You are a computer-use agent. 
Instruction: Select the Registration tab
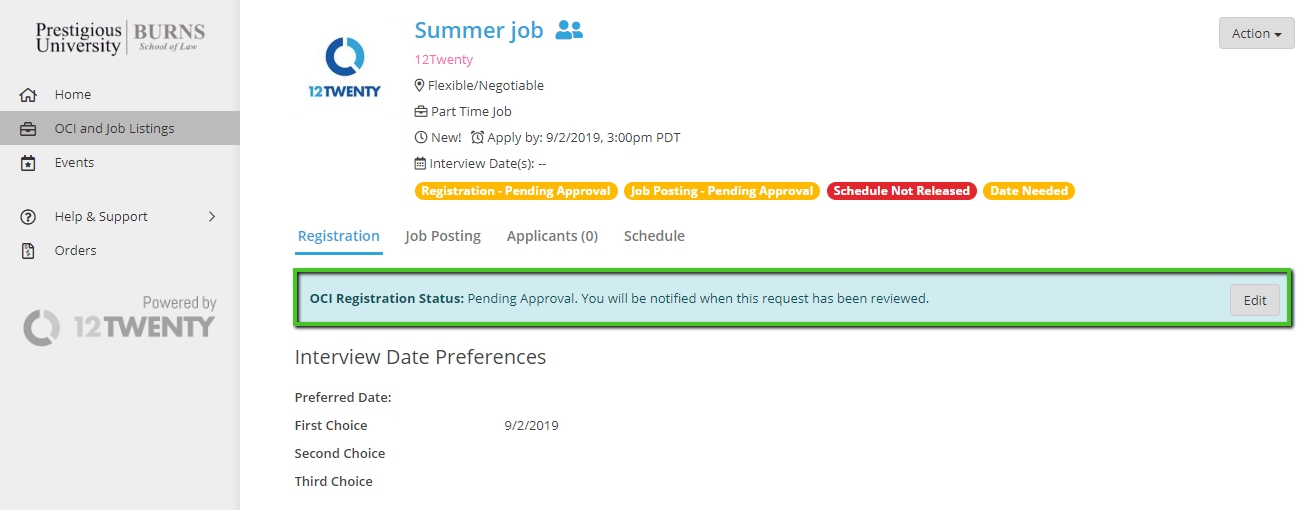point(339,236)
